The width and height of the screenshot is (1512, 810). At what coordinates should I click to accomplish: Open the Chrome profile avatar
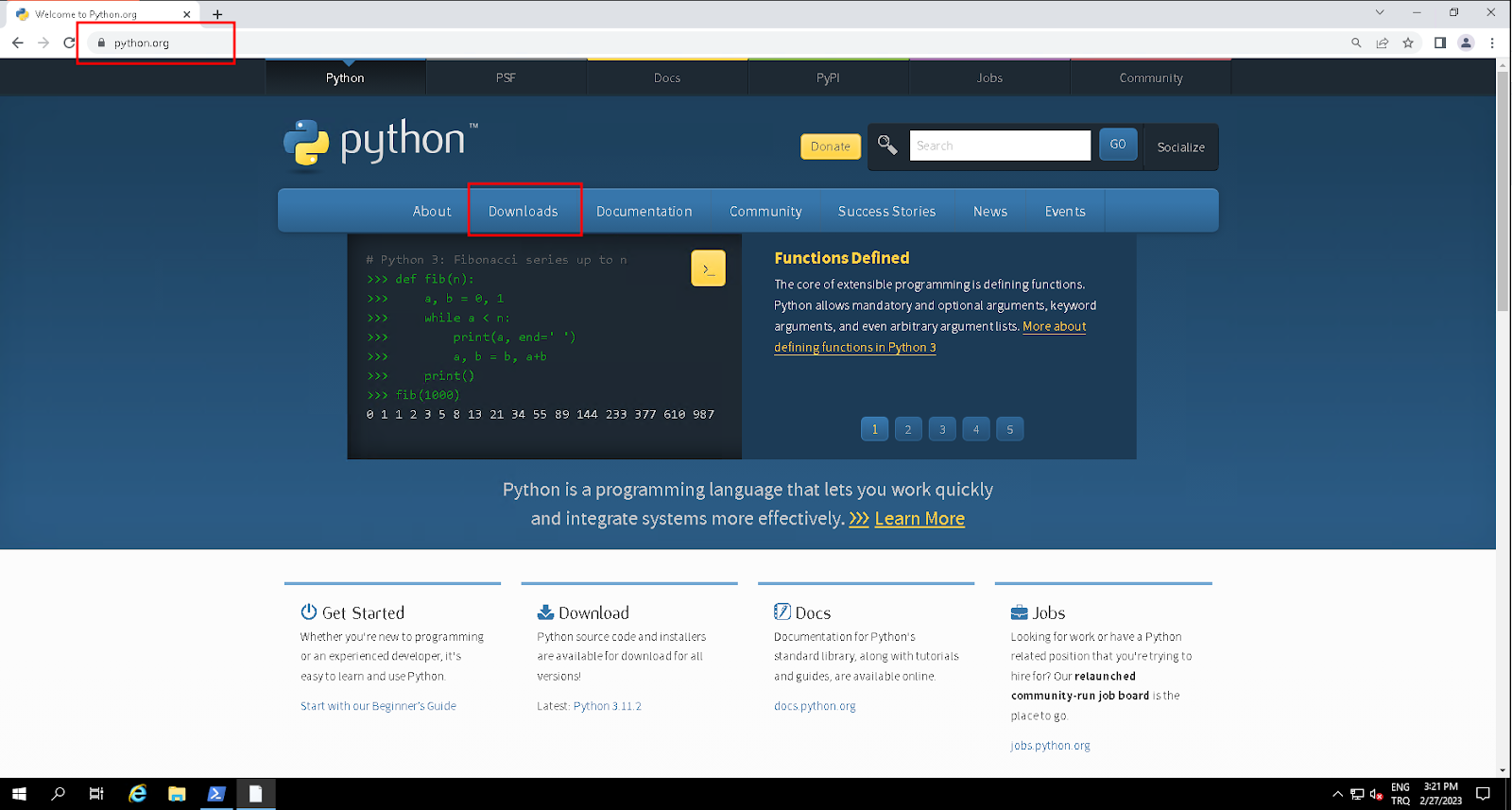(x=1466, y=43)
